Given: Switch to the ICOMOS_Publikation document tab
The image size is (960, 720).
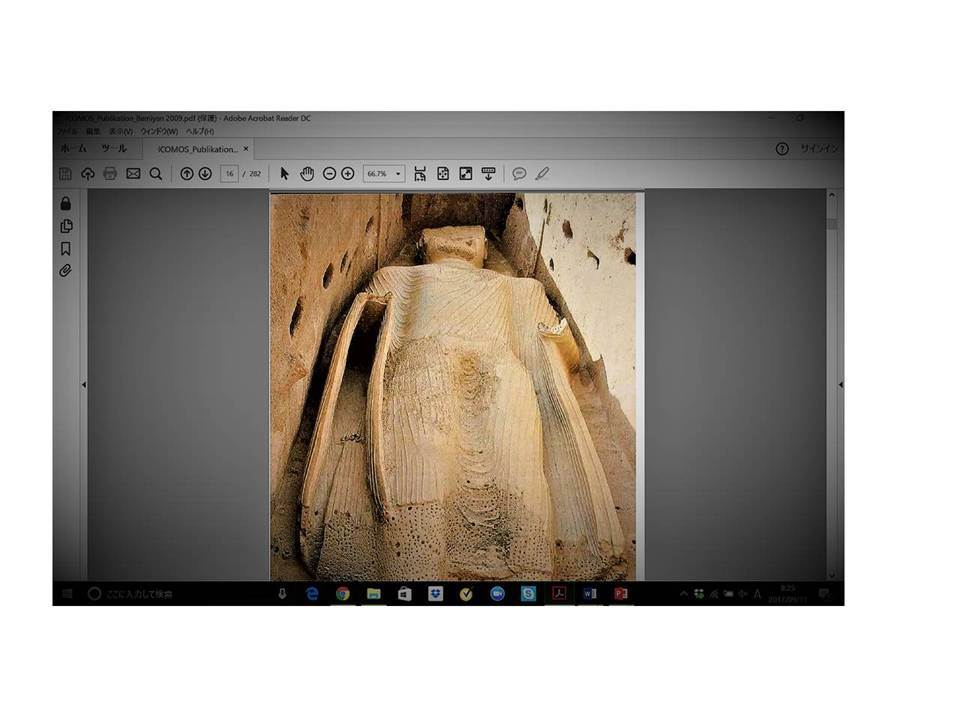Looking at the screenshot, I should (x=198, y=149).
